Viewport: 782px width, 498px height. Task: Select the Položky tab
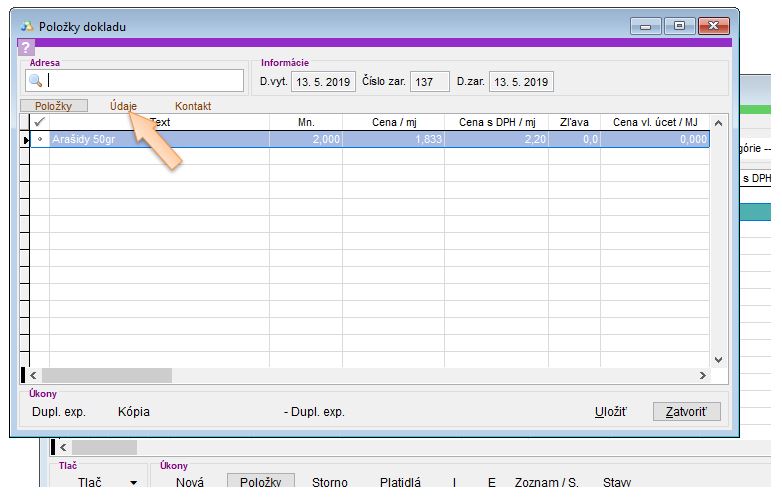[x=54, y=106]
